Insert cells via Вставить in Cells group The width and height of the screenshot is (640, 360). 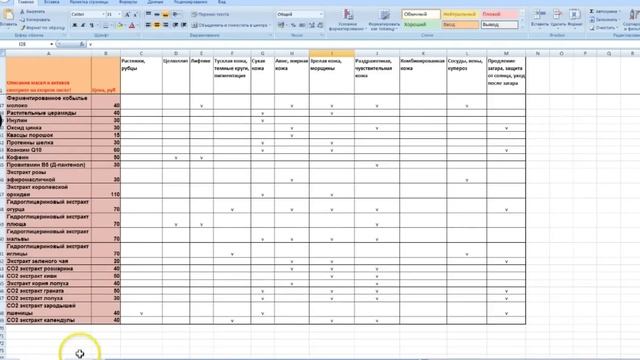(540, 18)
